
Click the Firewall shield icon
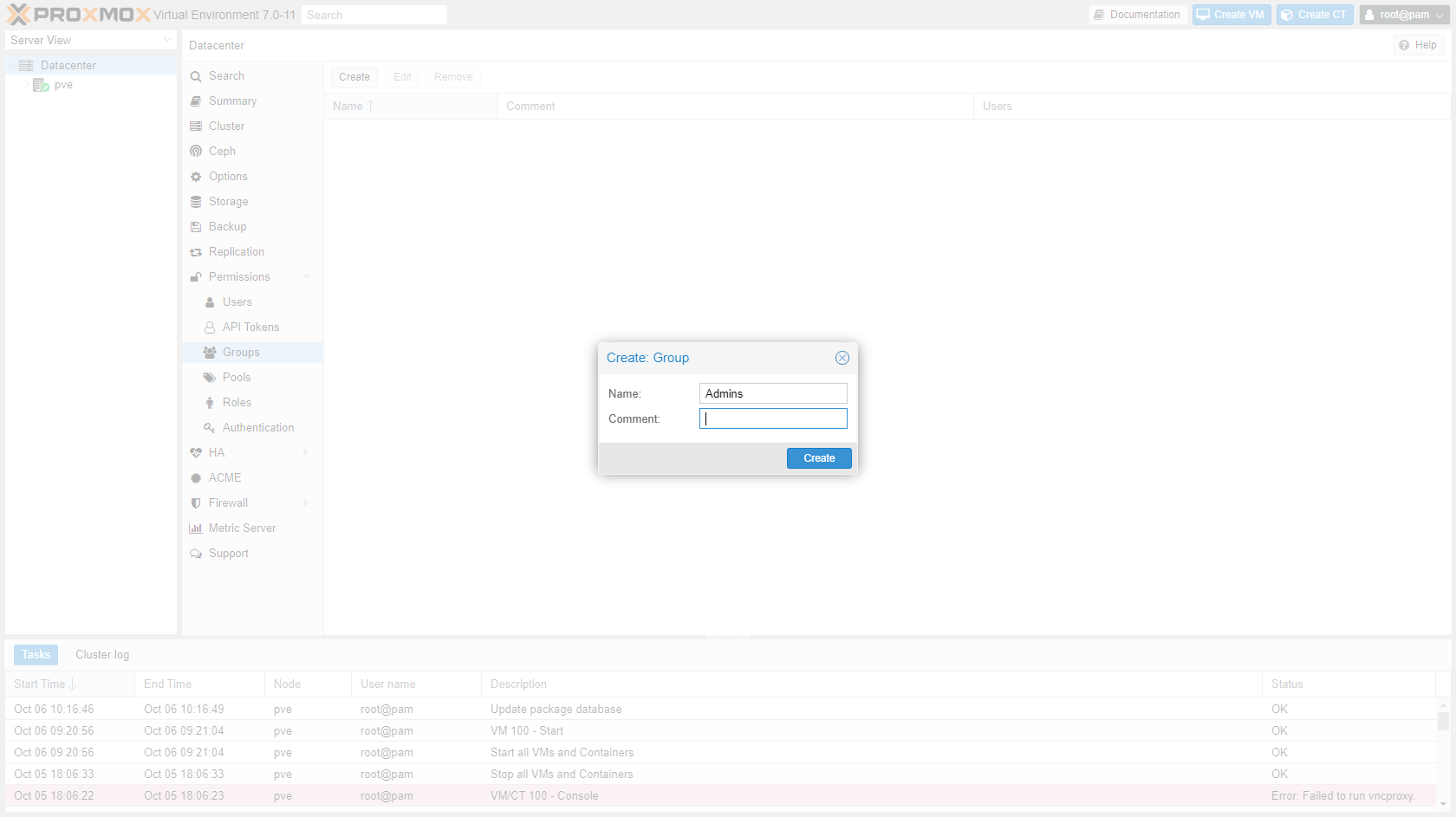[196, 503]
